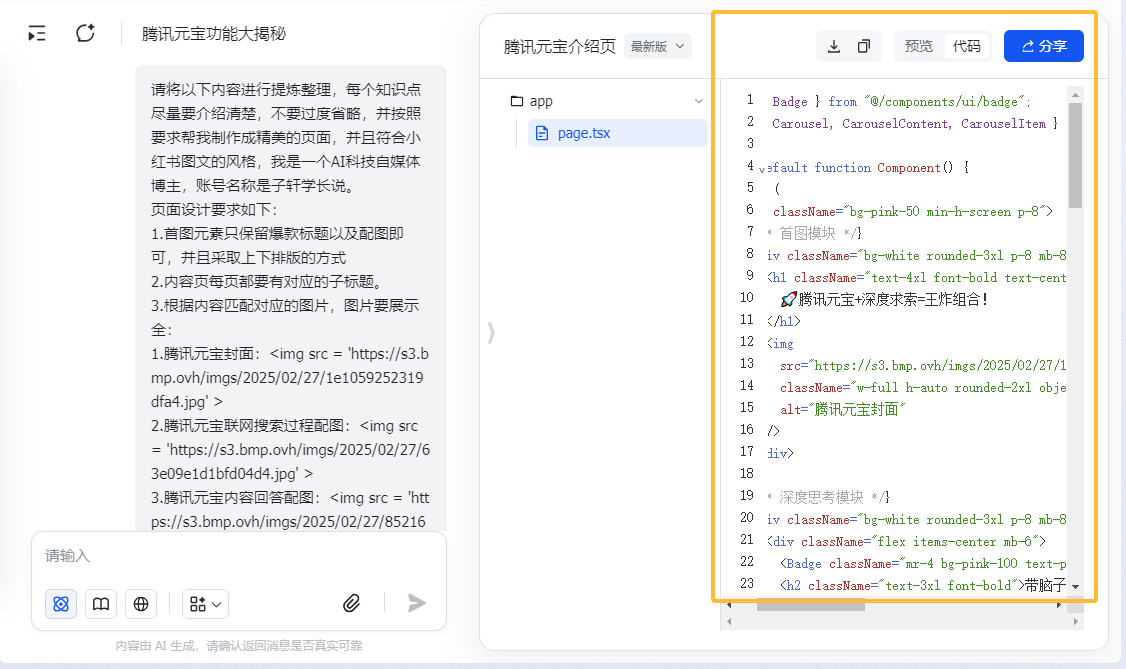
Task: Click the 首图模块 comment line
Action: [814, 233]
